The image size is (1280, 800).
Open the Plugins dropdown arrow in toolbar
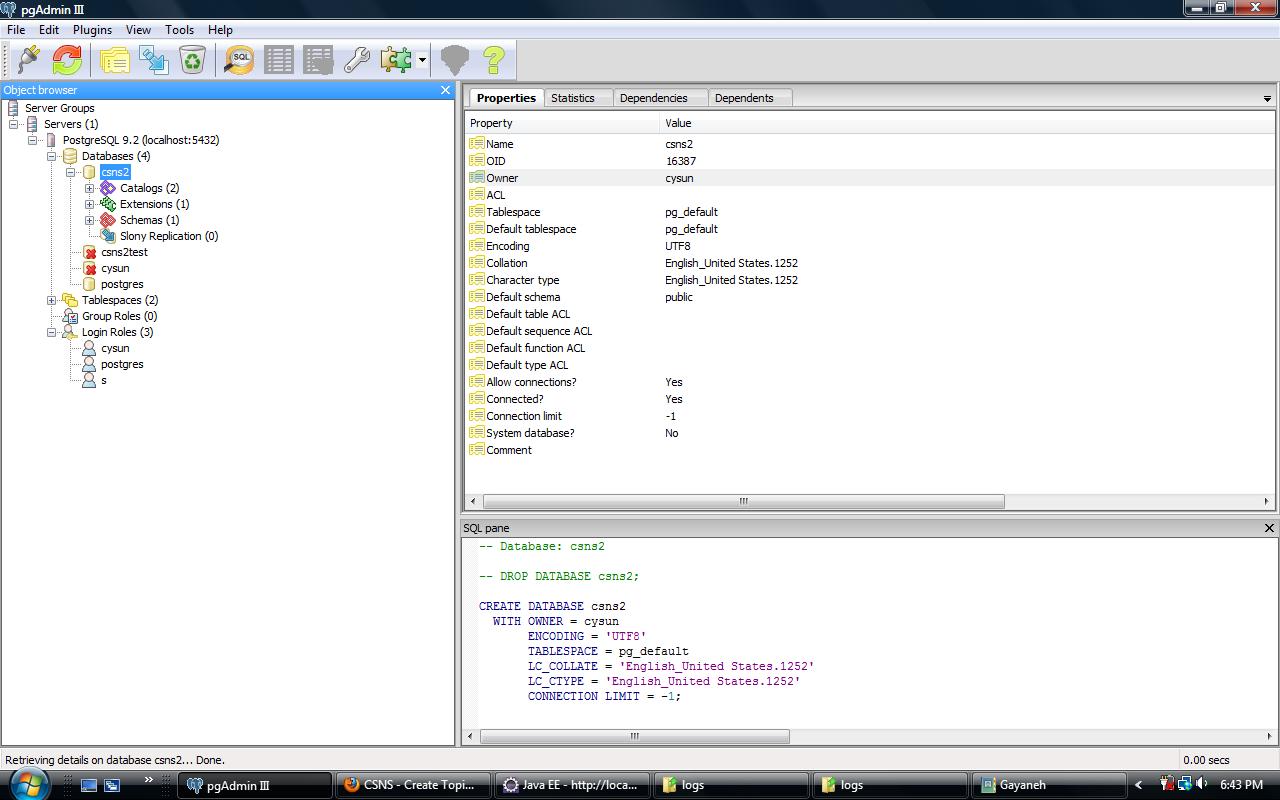422,60
